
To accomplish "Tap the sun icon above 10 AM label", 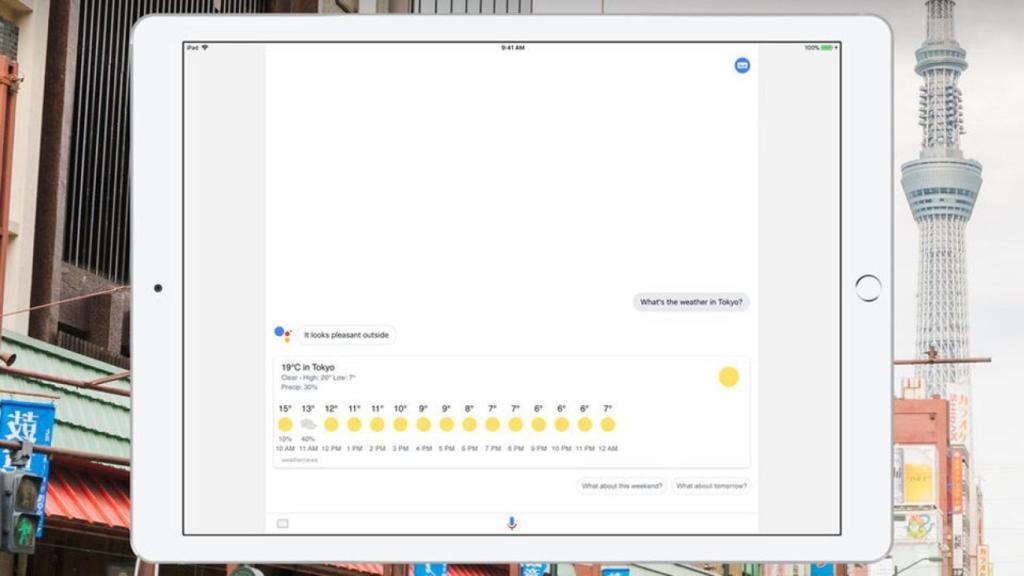I will 284,424.
